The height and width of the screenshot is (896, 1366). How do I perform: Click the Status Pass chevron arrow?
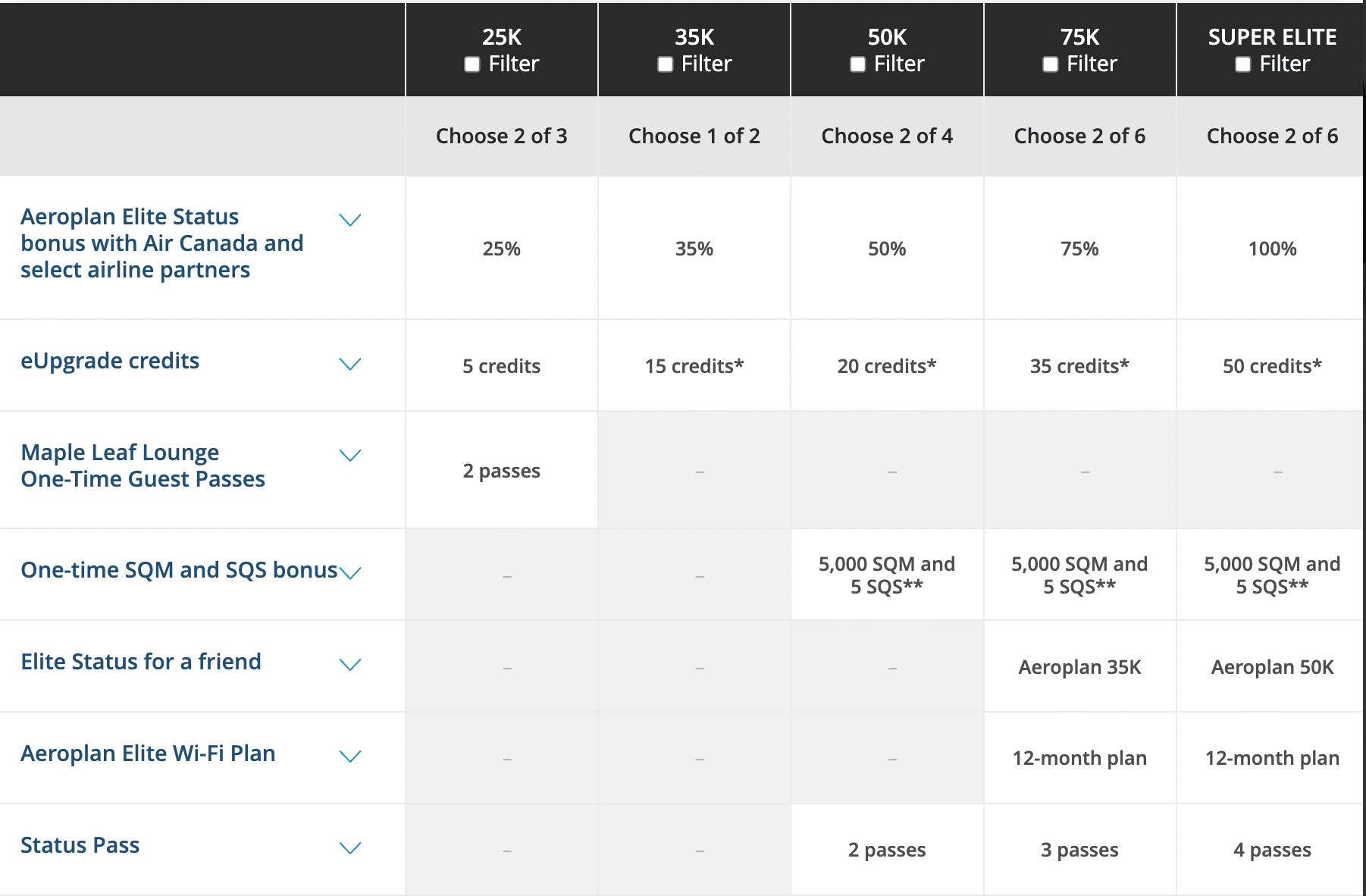pos(349,848)
